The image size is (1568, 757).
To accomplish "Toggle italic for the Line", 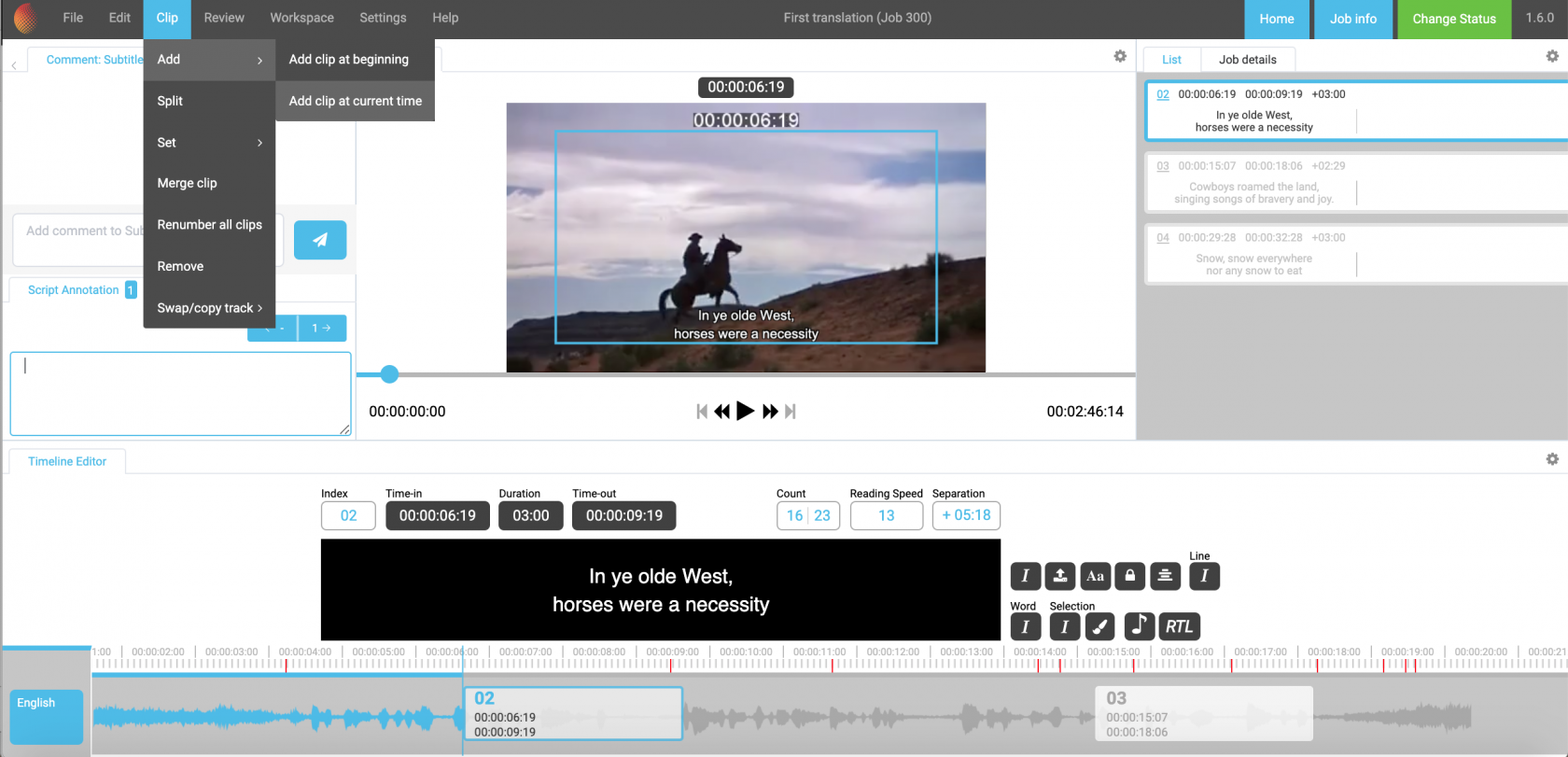I will click(1204, 576).
